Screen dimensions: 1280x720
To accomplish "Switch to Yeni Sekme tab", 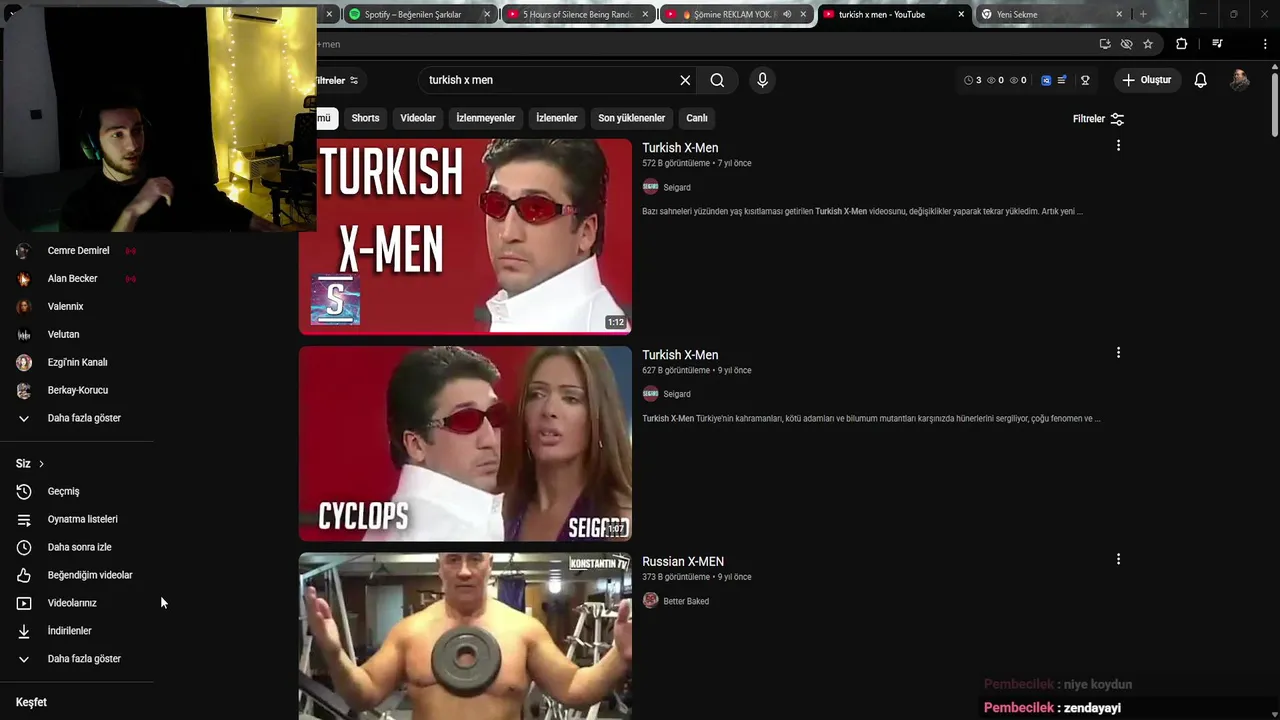I will 1052,15.
